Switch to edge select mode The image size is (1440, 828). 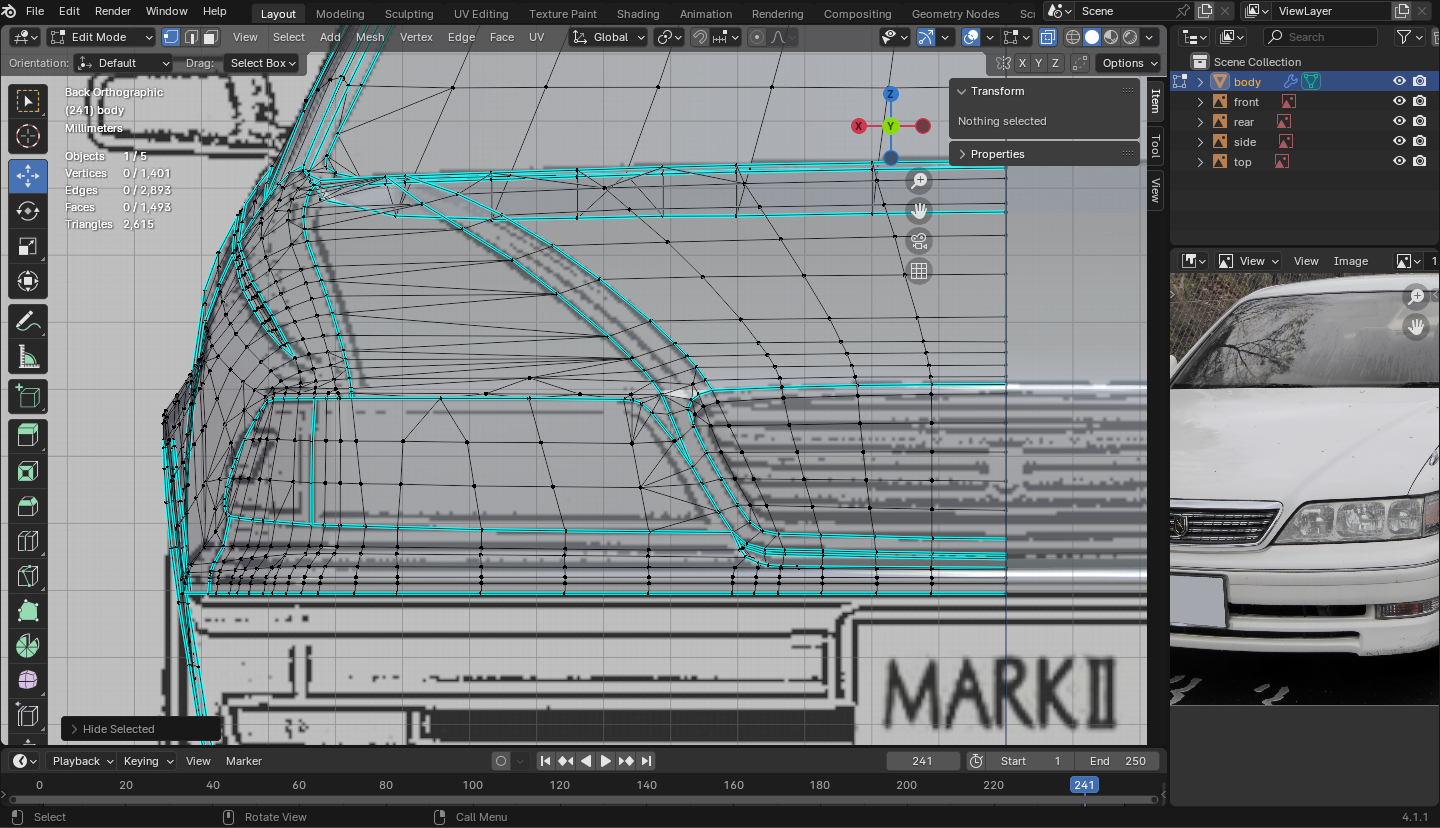[x=190, y=37]
